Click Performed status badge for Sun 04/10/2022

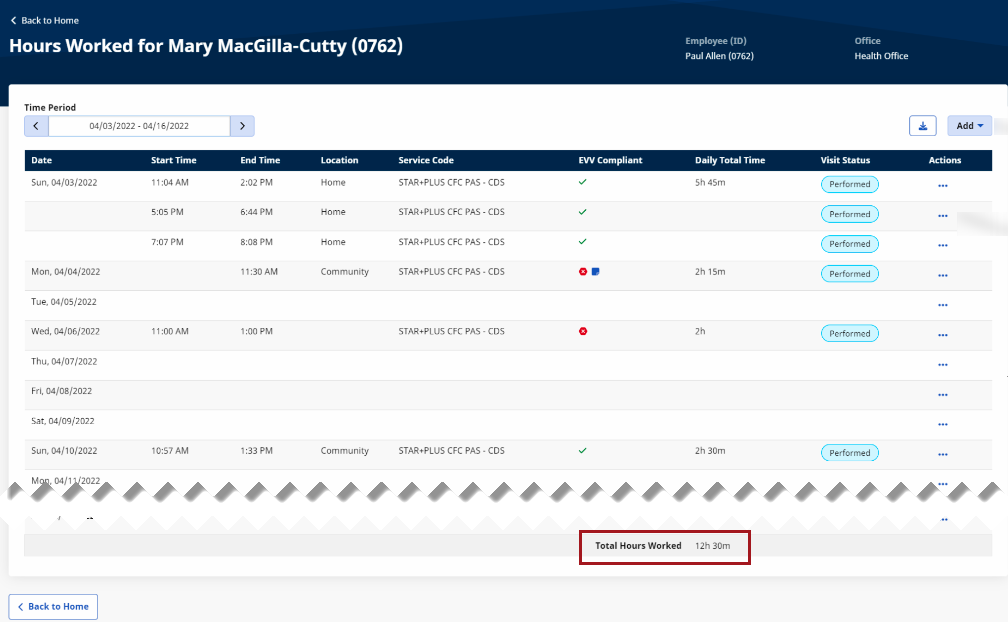tap(849, 453)
